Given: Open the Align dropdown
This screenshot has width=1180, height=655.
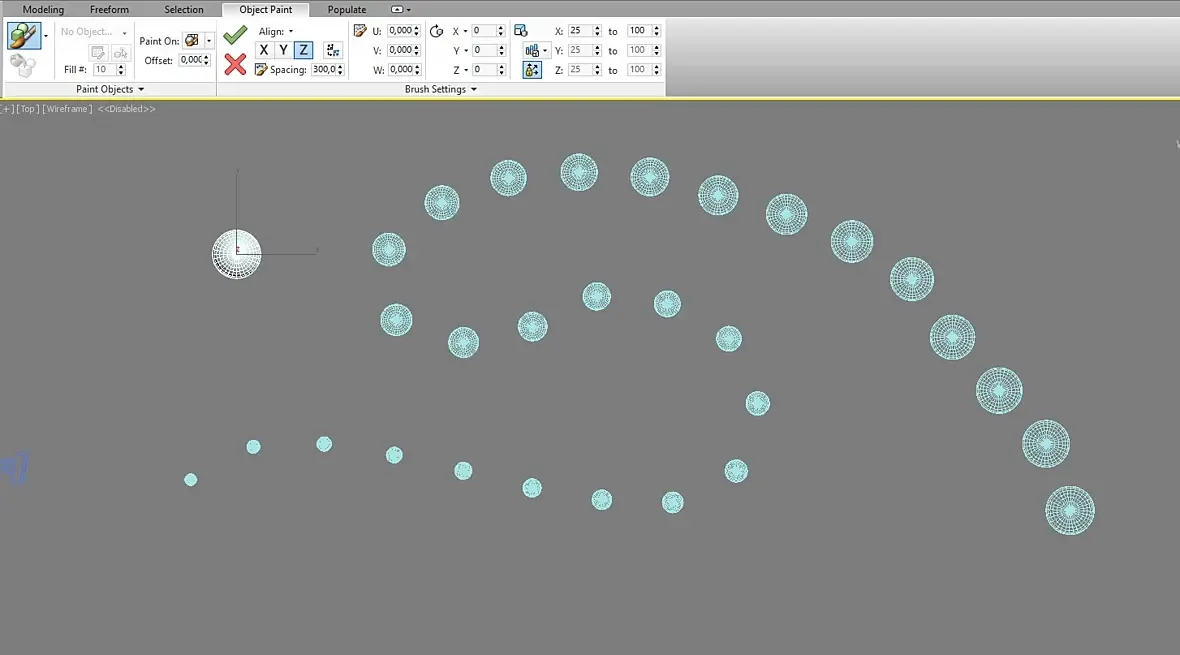Looking at the screenshot, I should [x=275, y=32].
